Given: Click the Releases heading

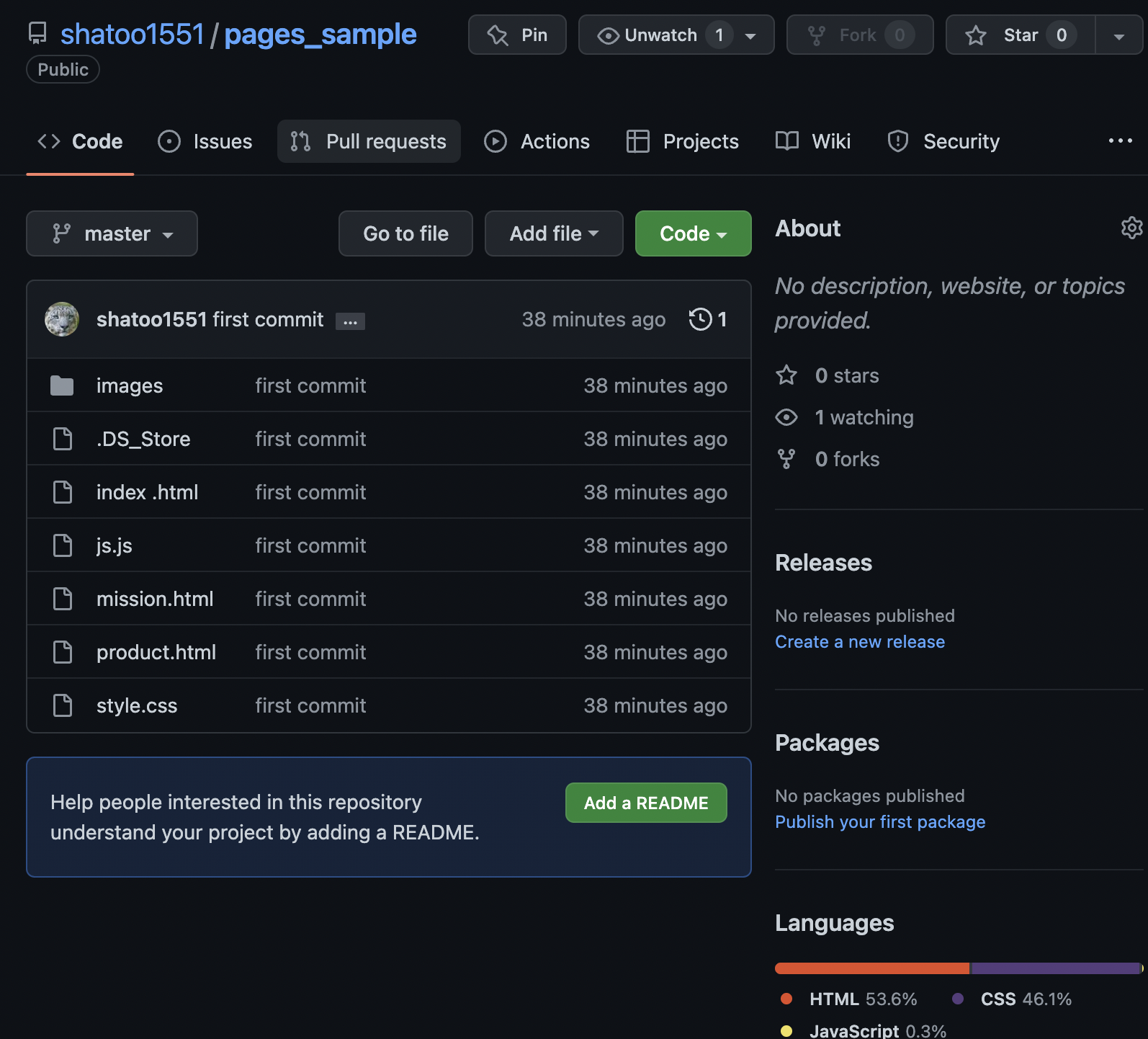Looking at the screenshot, I should tap(823, 563).
